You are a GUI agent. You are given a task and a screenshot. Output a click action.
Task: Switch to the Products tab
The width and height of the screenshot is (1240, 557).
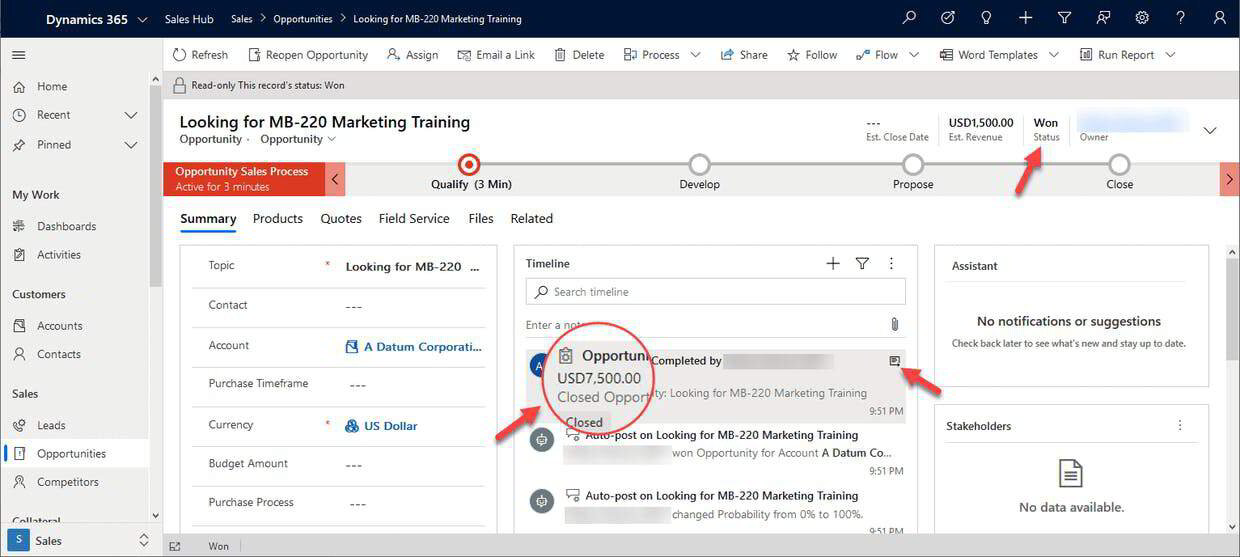tap(278, 218)
